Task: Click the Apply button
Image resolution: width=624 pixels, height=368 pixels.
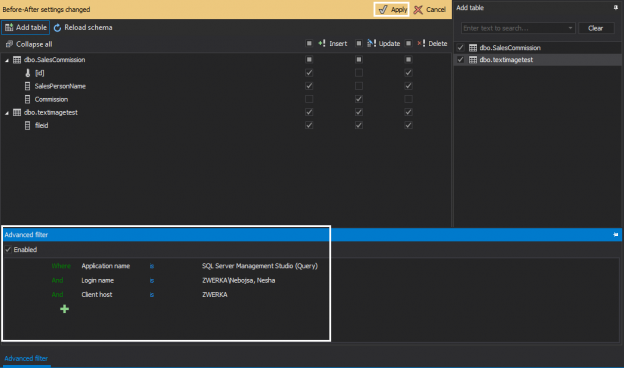Action: tap(392, 10)
